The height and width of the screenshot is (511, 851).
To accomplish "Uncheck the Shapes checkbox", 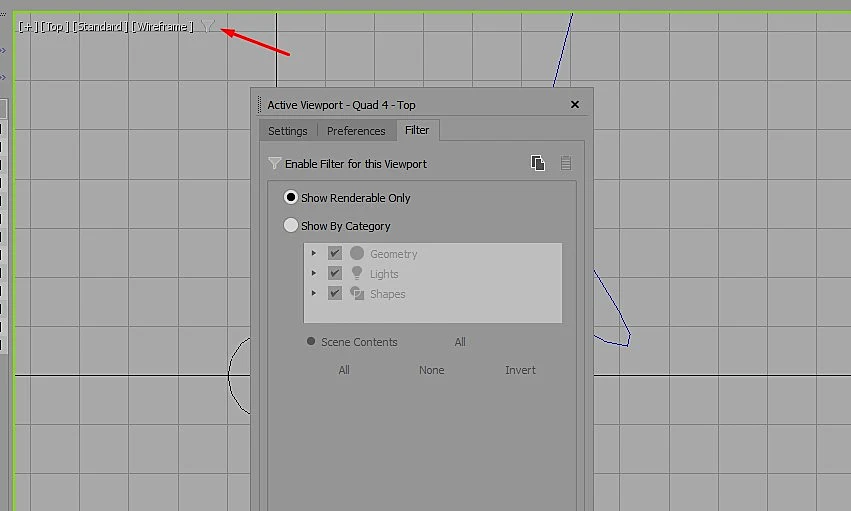I will pos(334,293).
